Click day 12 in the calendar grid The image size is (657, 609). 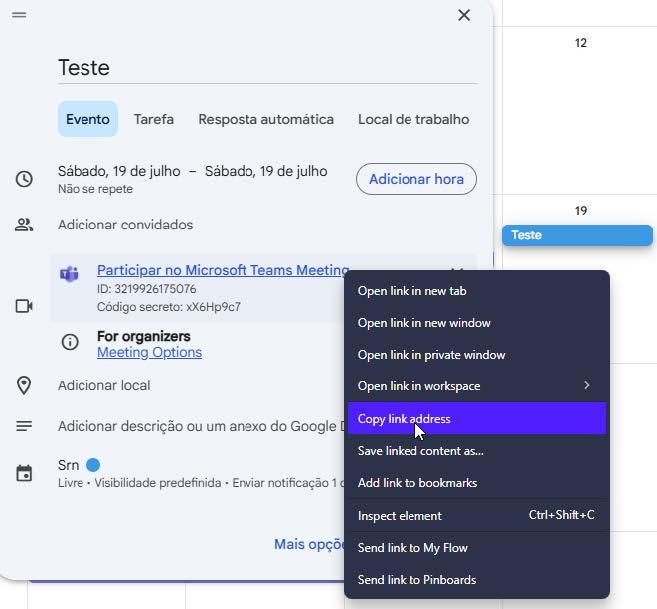pyautogui.click(x=581, y=43)
